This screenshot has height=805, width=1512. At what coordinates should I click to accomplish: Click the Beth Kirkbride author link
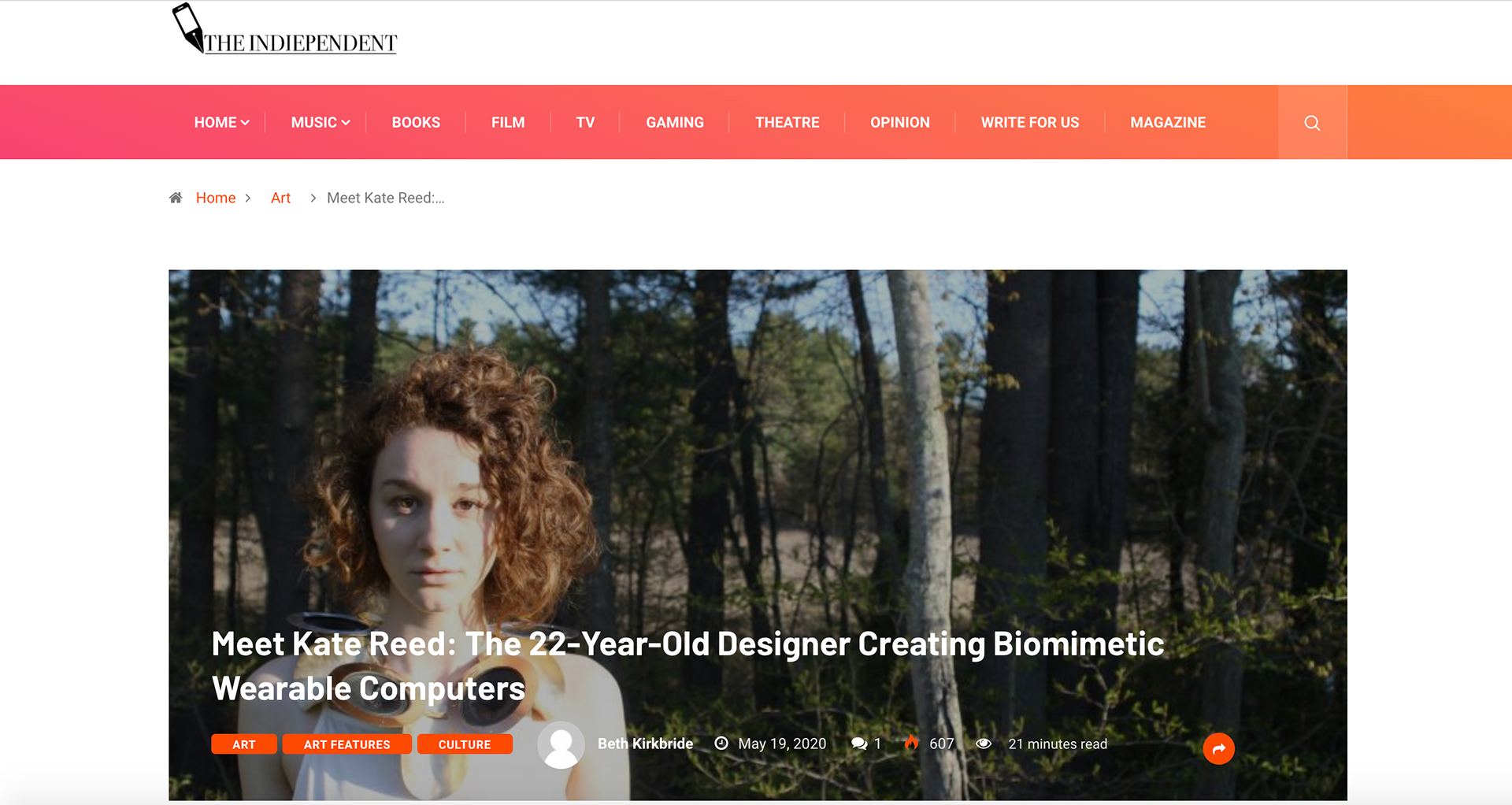coord(645,744)
